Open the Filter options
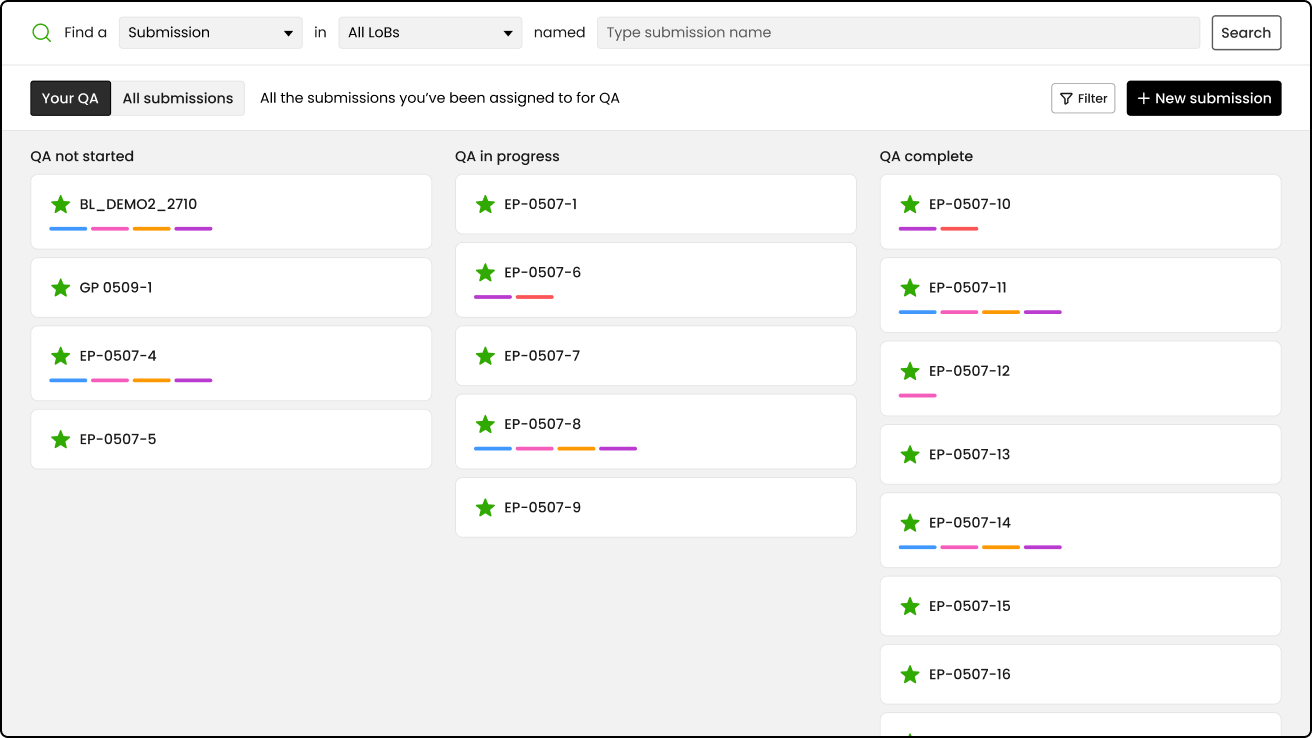 click(x=1083, y=98)
